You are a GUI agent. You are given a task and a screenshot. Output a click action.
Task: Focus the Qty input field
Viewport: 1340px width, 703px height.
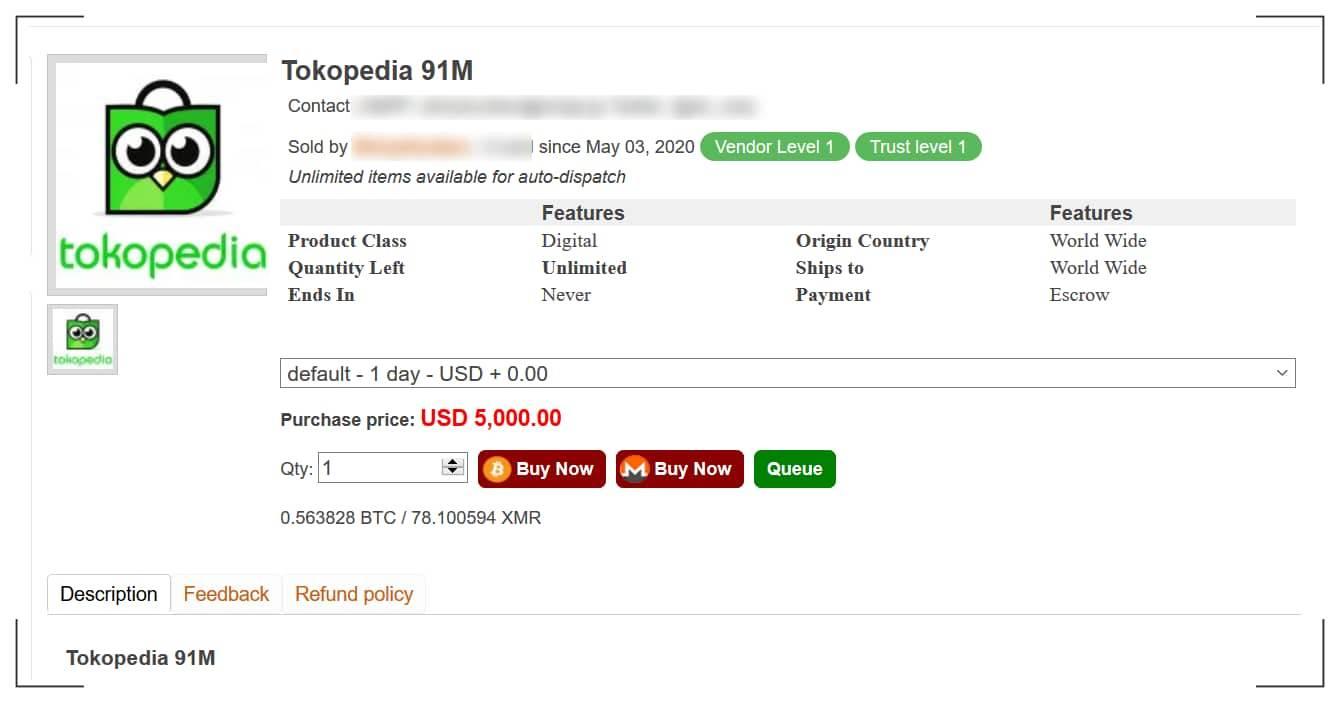(380, 467)
